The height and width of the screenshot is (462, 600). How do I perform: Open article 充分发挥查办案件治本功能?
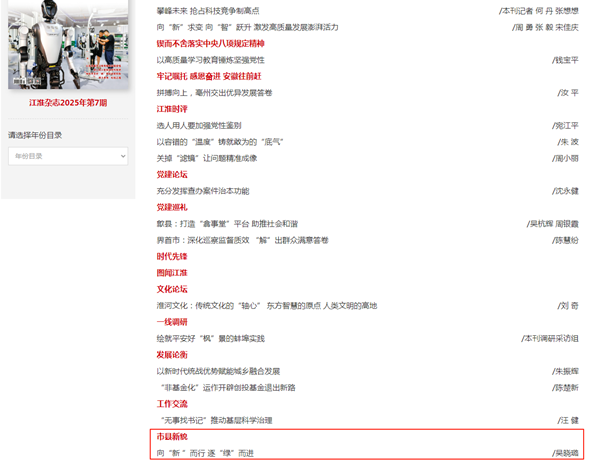(x=202, y=190)
